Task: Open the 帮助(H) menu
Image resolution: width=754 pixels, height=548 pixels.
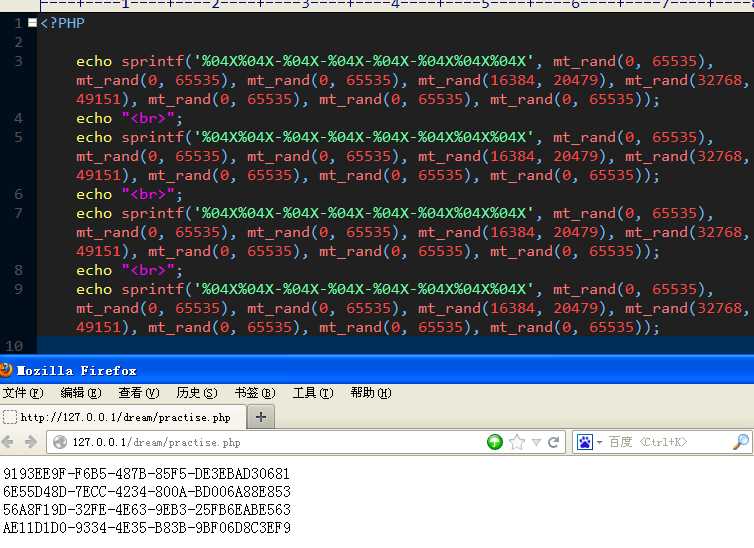Action: tap(371, 393)
